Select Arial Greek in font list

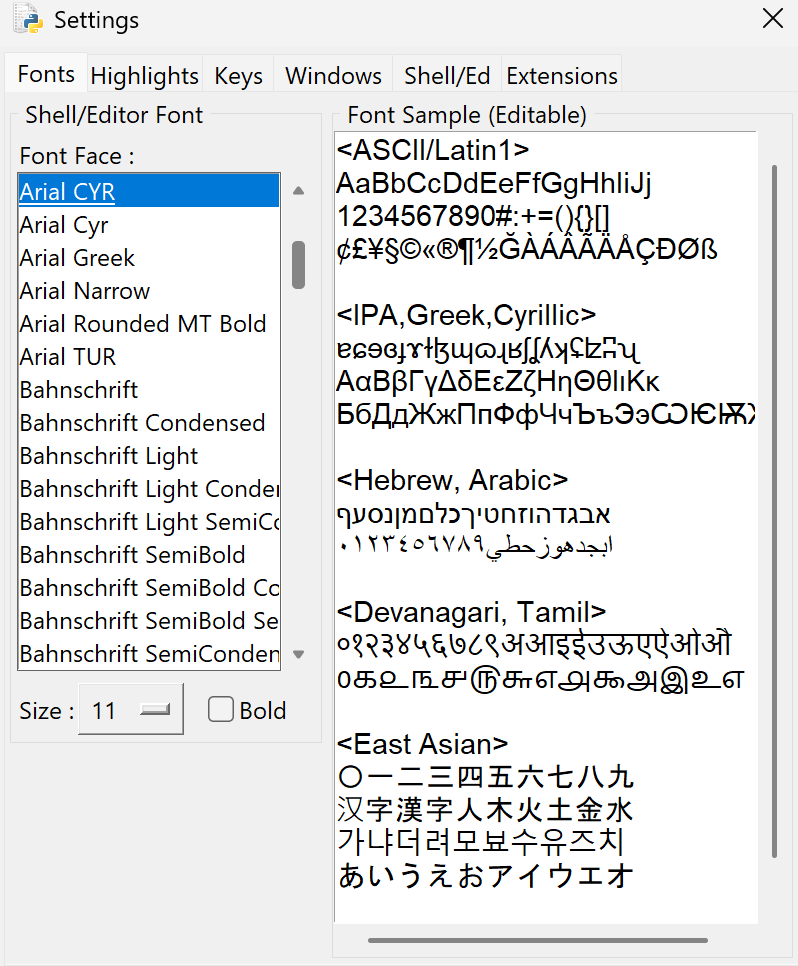pos(77,258)
